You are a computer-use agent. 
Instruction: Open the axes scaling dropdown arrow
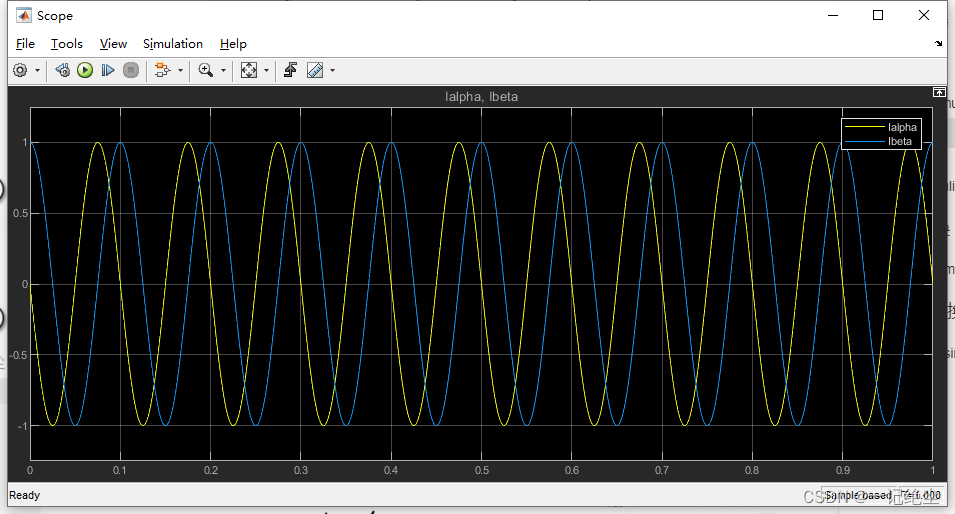click(267, 71)
